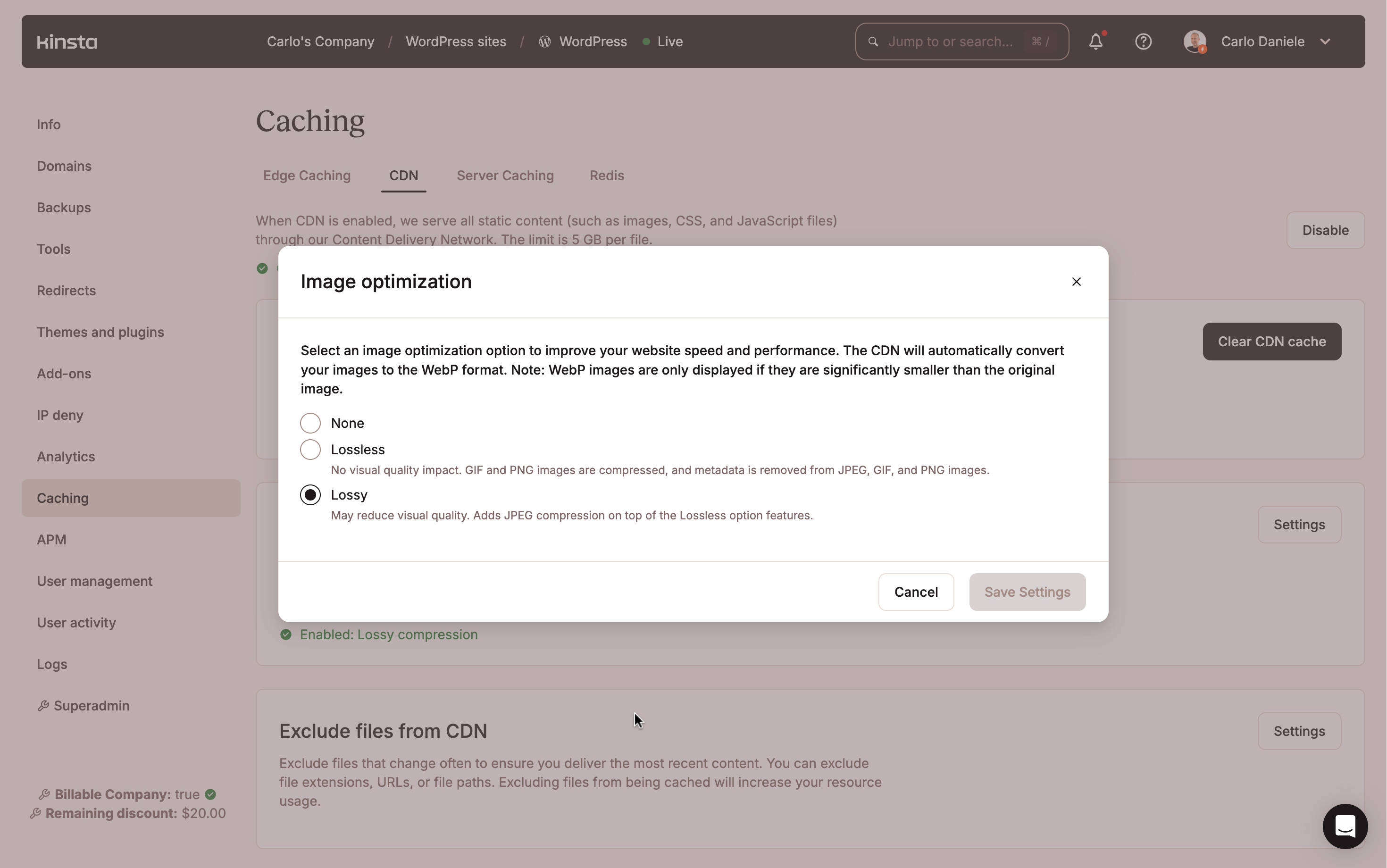Close the Image optimization dialog
This screenshot has height=868, width=1387.
click(1076, 281)
